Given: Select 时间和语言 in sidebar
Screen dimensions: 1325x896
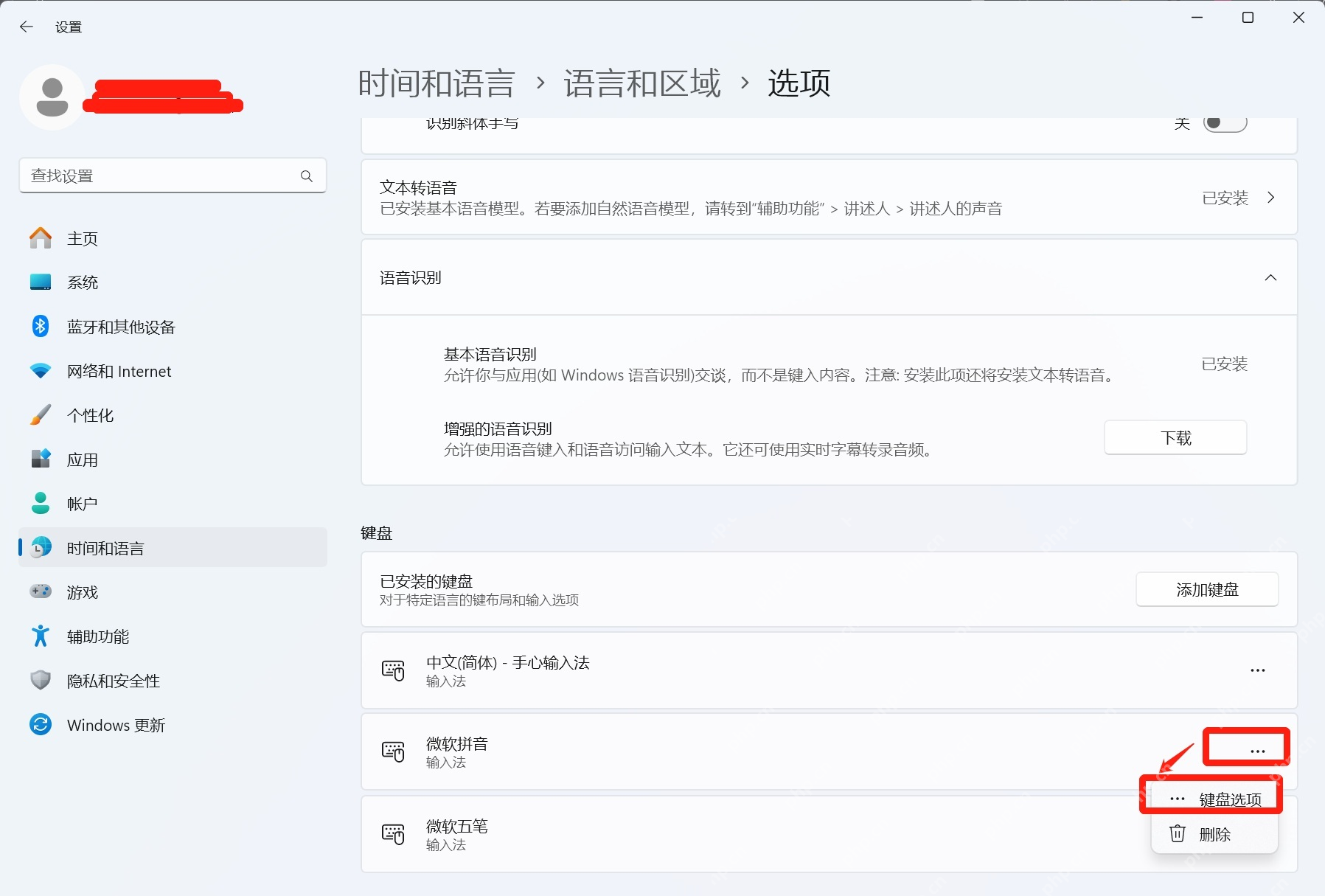Looking at the screenshot, I should [x=173, y=548].
